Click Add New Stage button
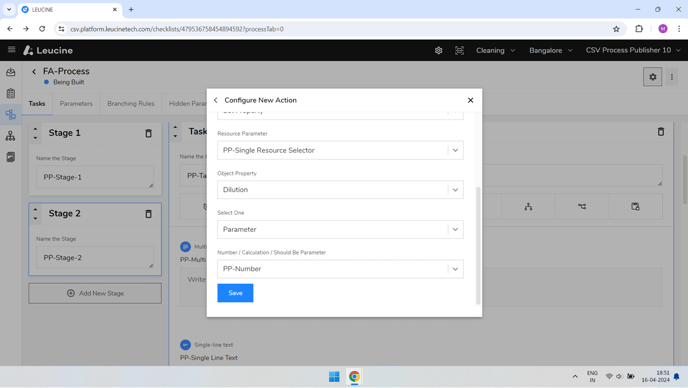The width and height of the screenshot is (688, 388). click(95, 293)
